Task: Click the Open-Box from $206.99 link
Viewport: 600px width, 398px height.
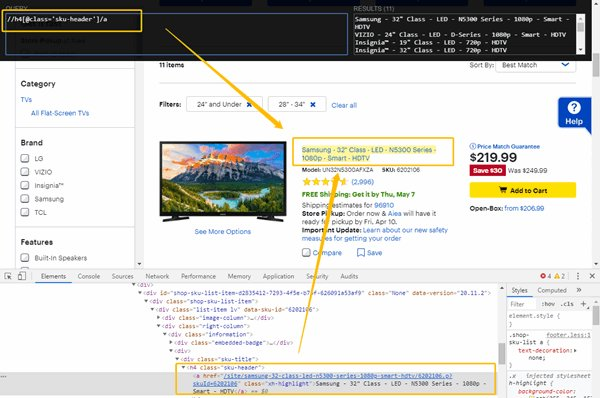Action: coord(524,208)
